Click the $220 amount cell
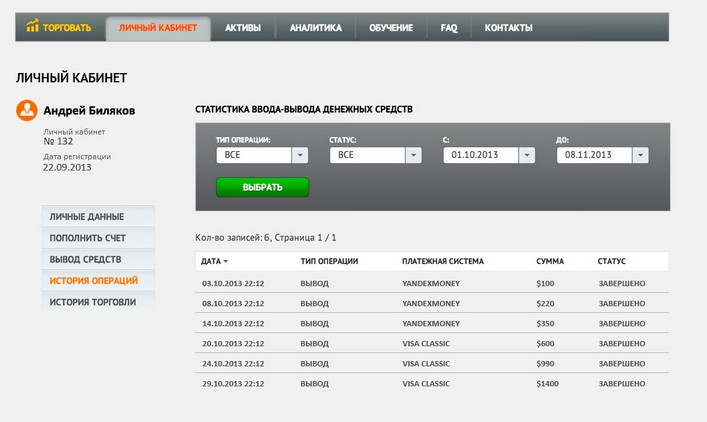 coord(546,304)
